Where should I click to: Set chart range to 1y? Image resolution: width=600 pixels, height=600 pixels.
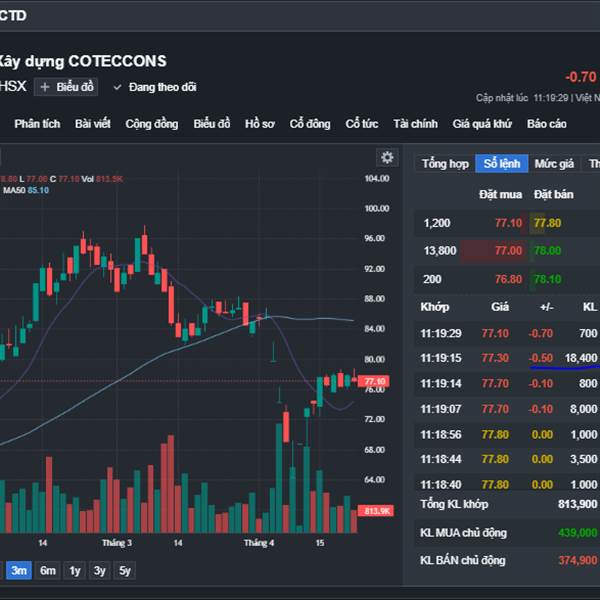75,570
